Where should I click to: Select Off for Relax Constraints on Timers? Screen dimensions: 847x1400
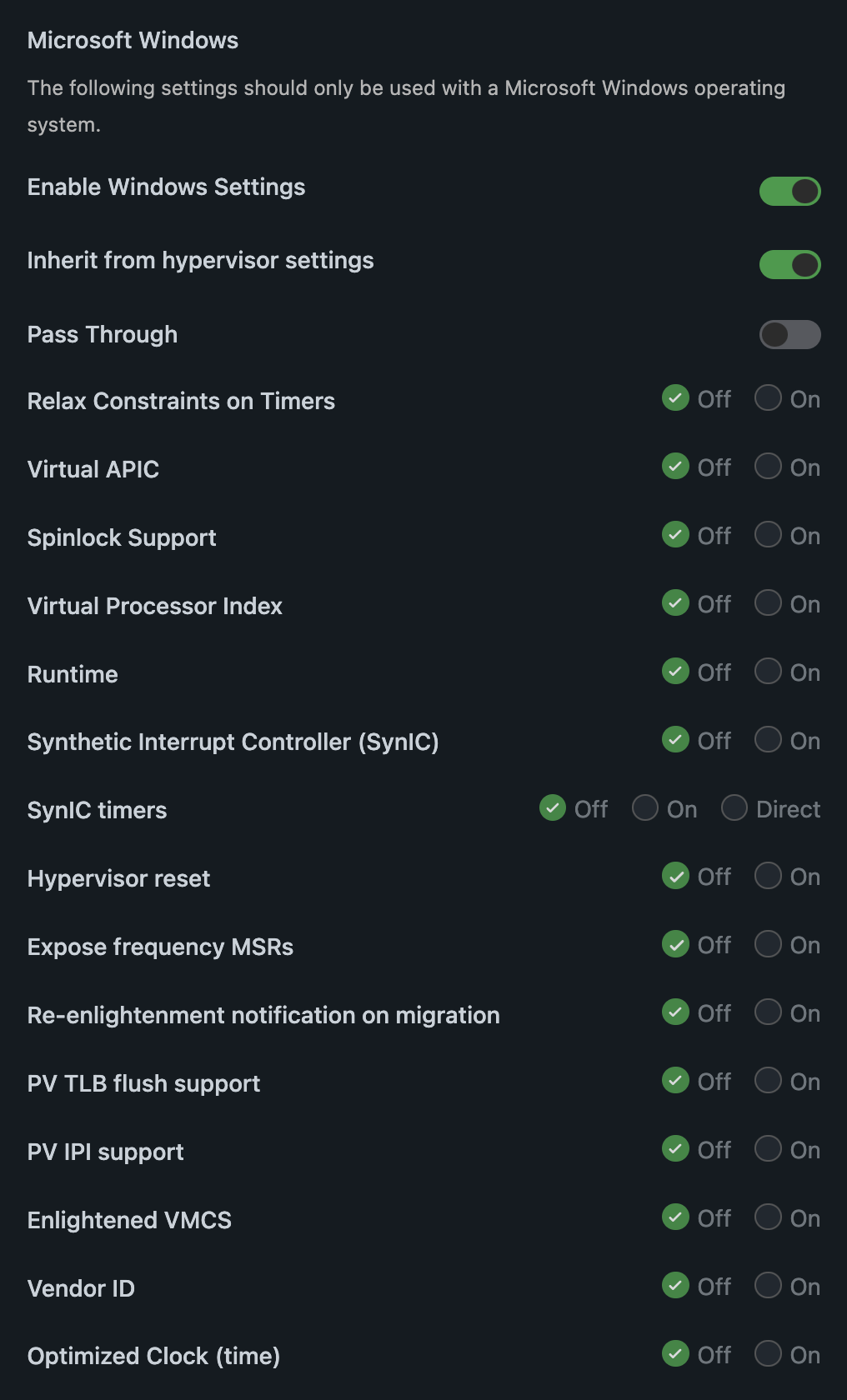tap(675, 398)
